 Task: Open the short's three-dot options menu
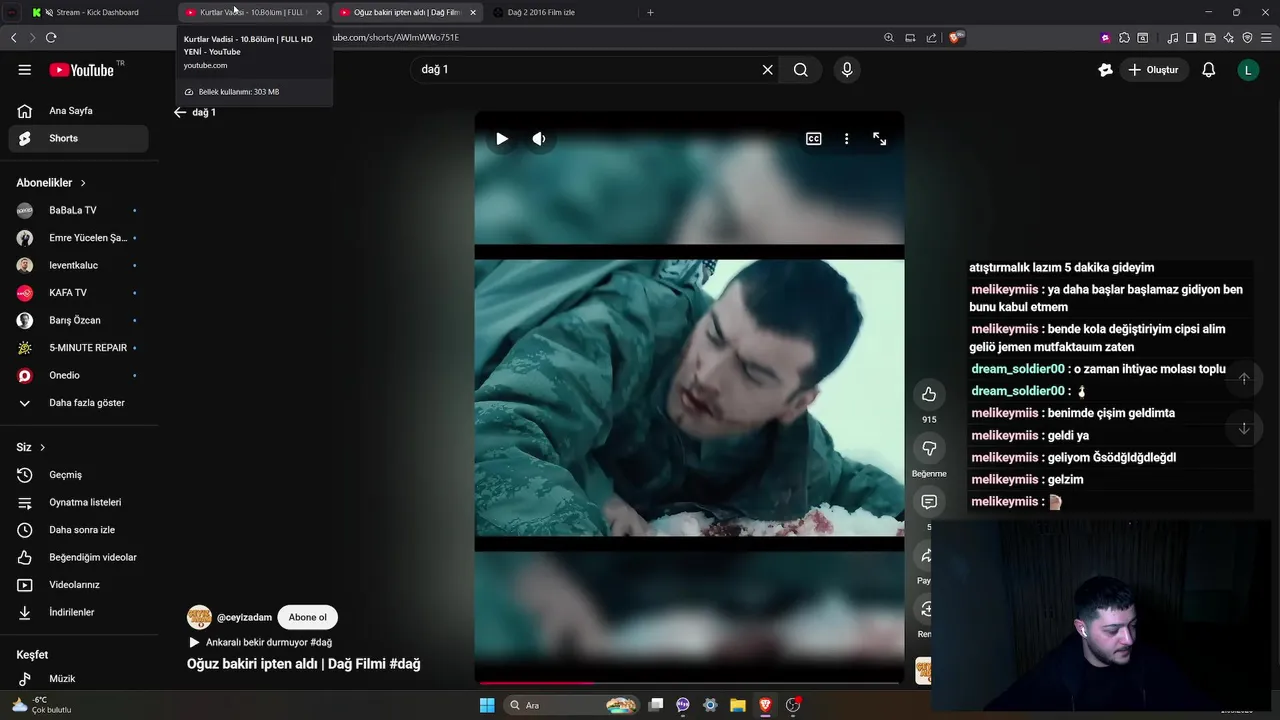[846, 139]
